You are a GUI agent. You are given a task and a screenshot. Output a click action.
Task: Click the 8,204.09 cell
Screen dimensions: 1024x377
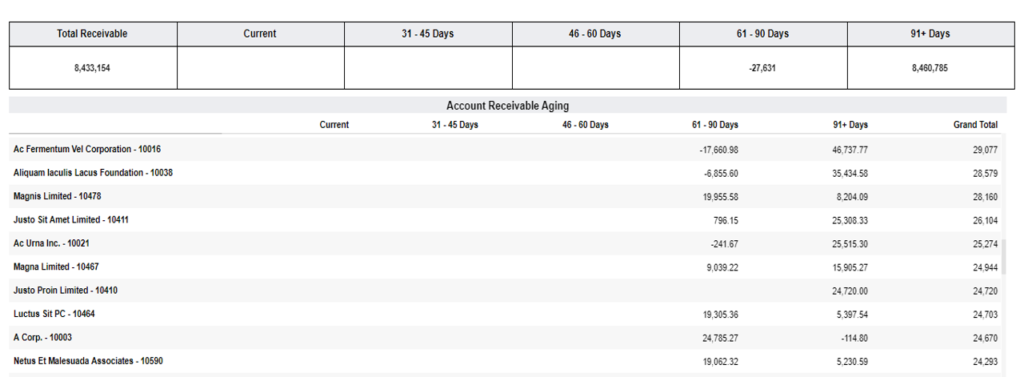(852, 197)
